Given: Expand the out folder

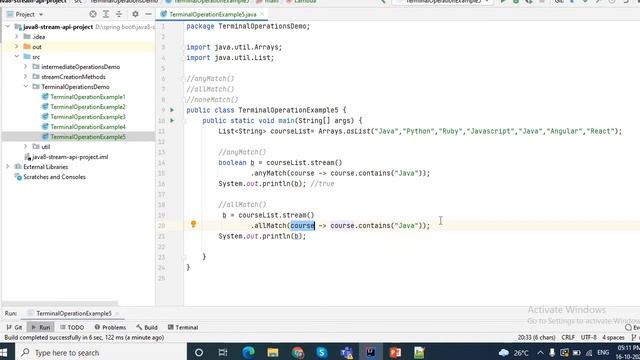Looking at the screenshot, I should click(x=17, y=47).
